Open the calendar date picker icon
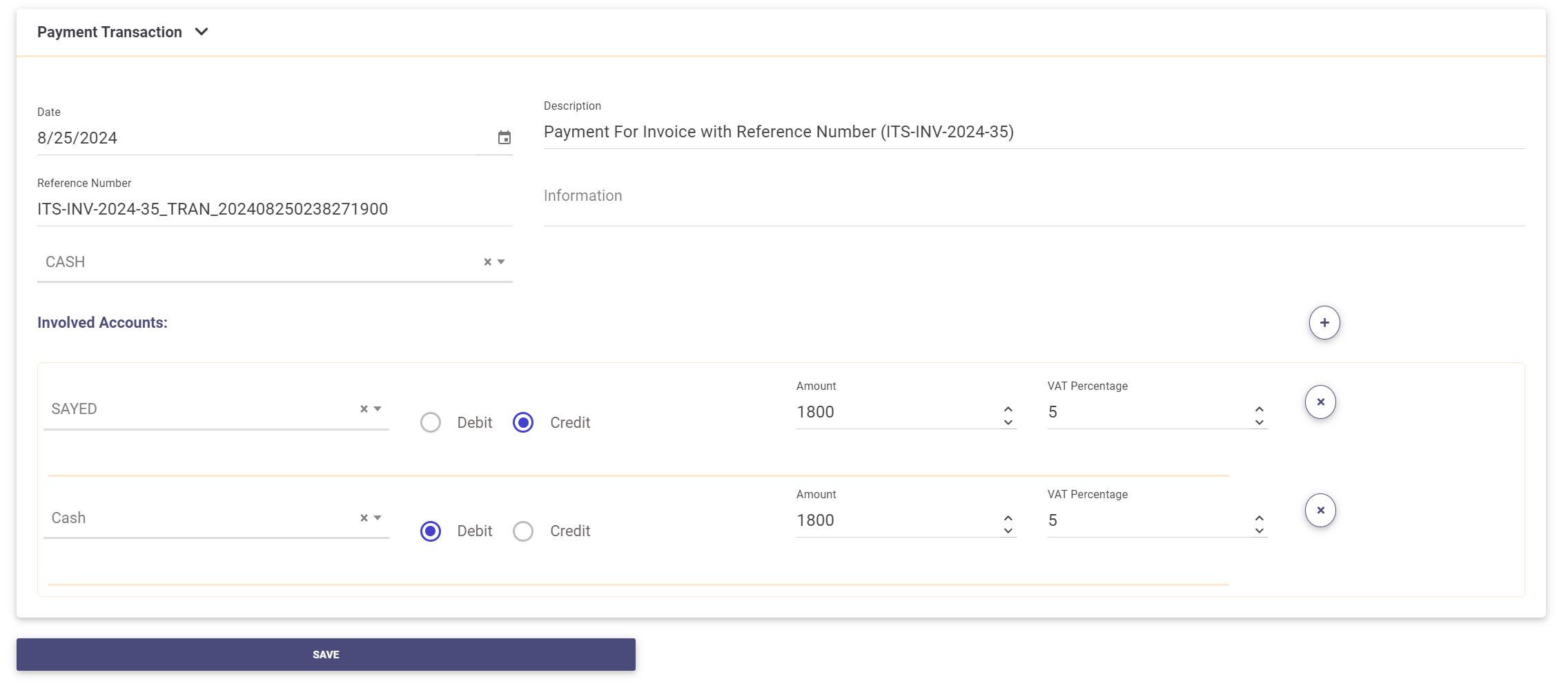This screenshot has width=1568, height=688. pyautogui.click(x=504, y=138)
